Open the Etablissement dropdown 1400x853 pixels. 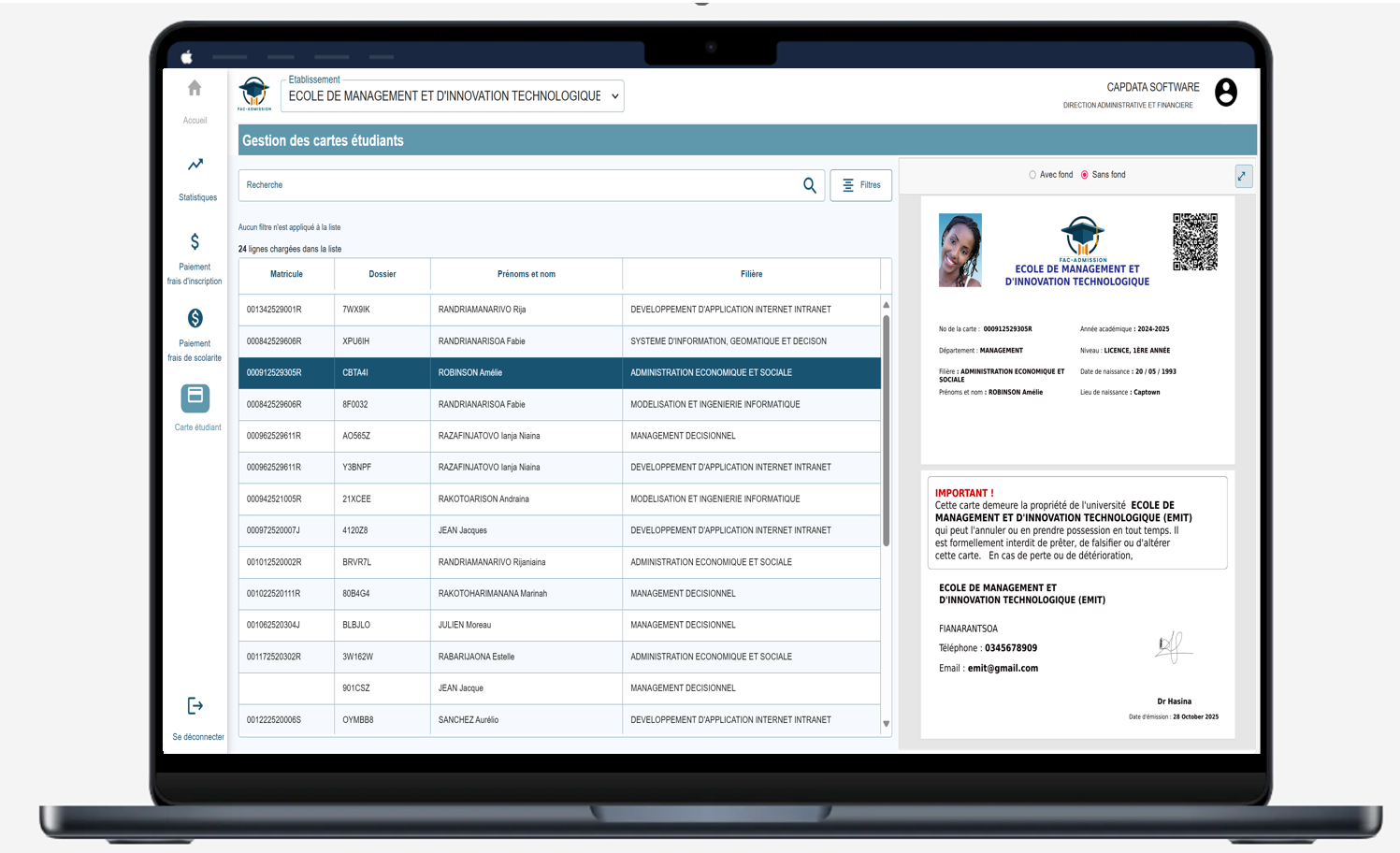coord(453,96)
